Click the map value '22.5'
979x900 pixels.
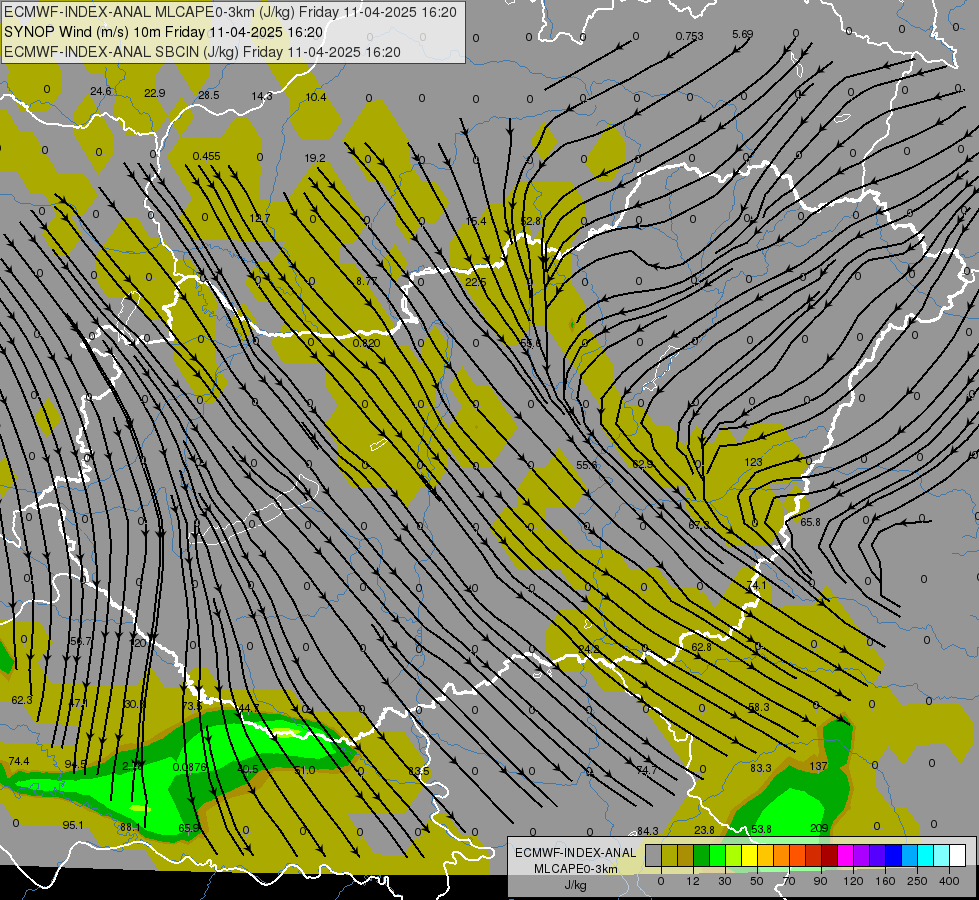coord(476,282)
